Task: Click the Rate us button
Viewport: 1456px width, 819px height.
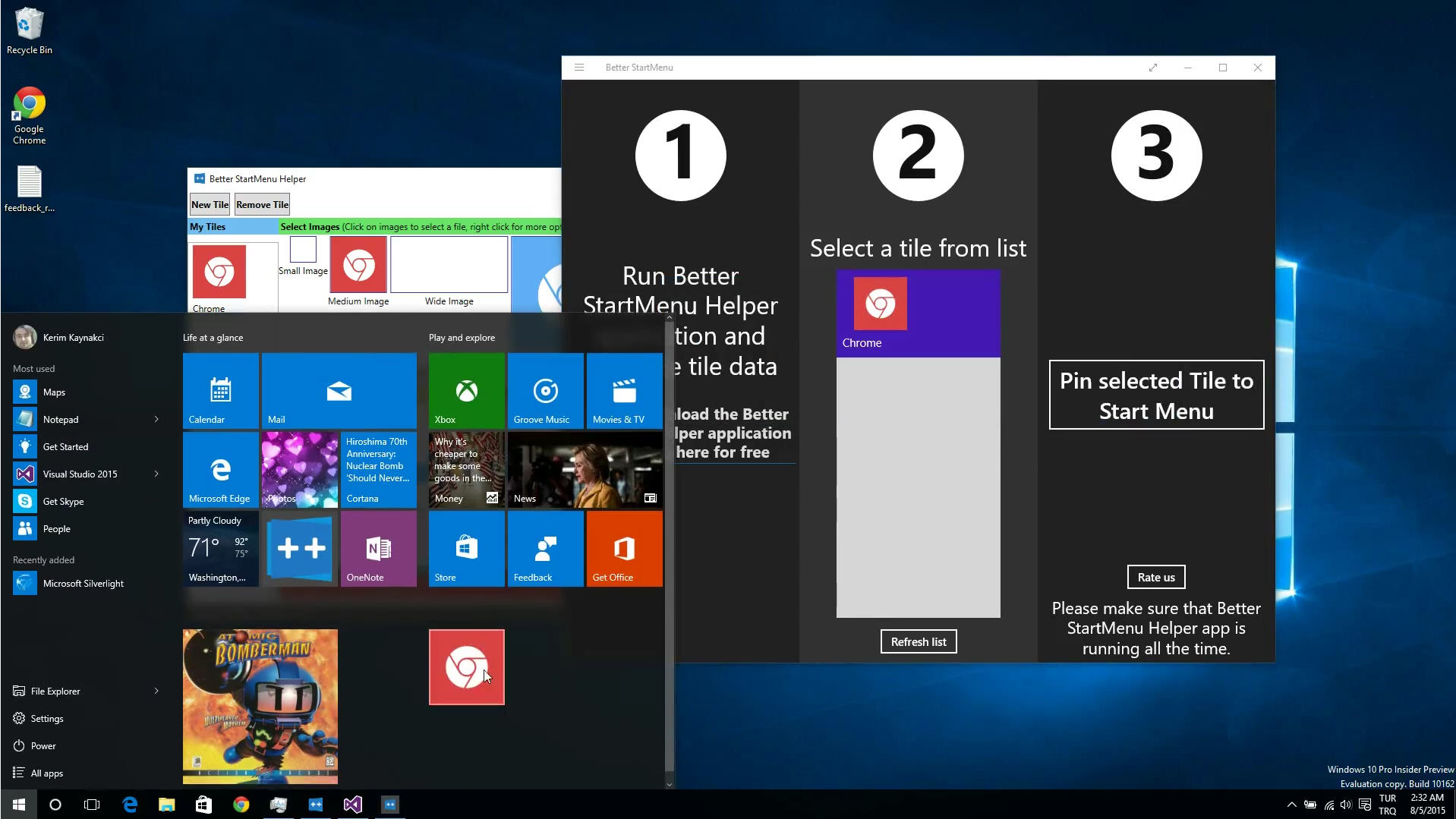Action: click(x=1155, y=576)
